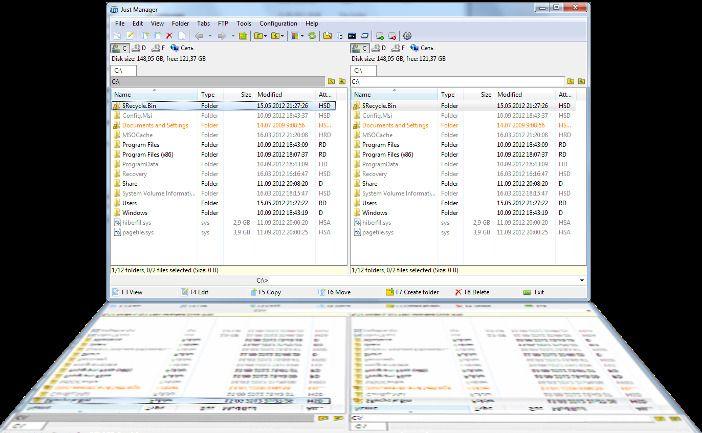702x433 pixels.
Task: Click the edit pencil toolbar icon
Action: point(130,36)
